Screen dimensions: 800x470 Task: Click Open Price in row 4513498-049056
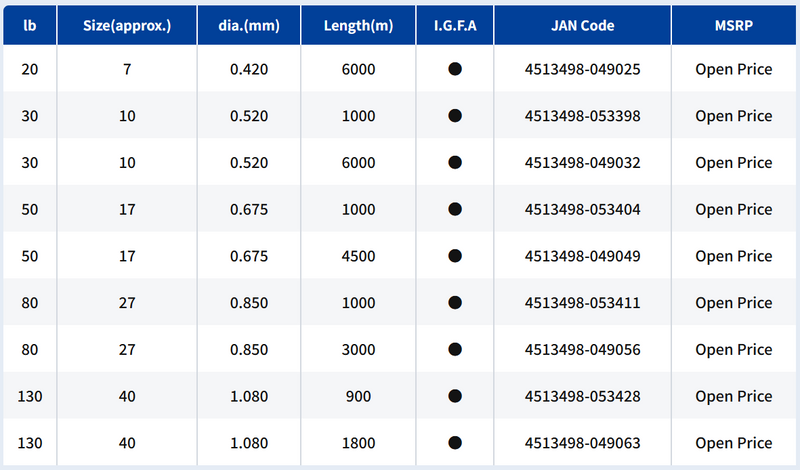coord(734,350)
